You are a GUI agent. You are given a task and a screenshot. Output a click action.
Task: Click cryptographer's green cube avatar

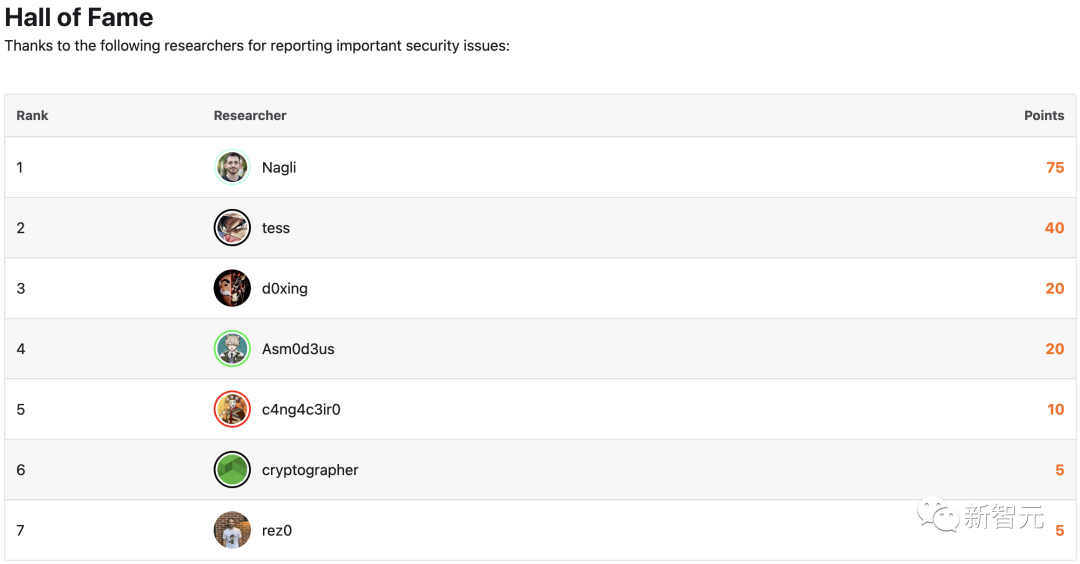tap(232, 470)
